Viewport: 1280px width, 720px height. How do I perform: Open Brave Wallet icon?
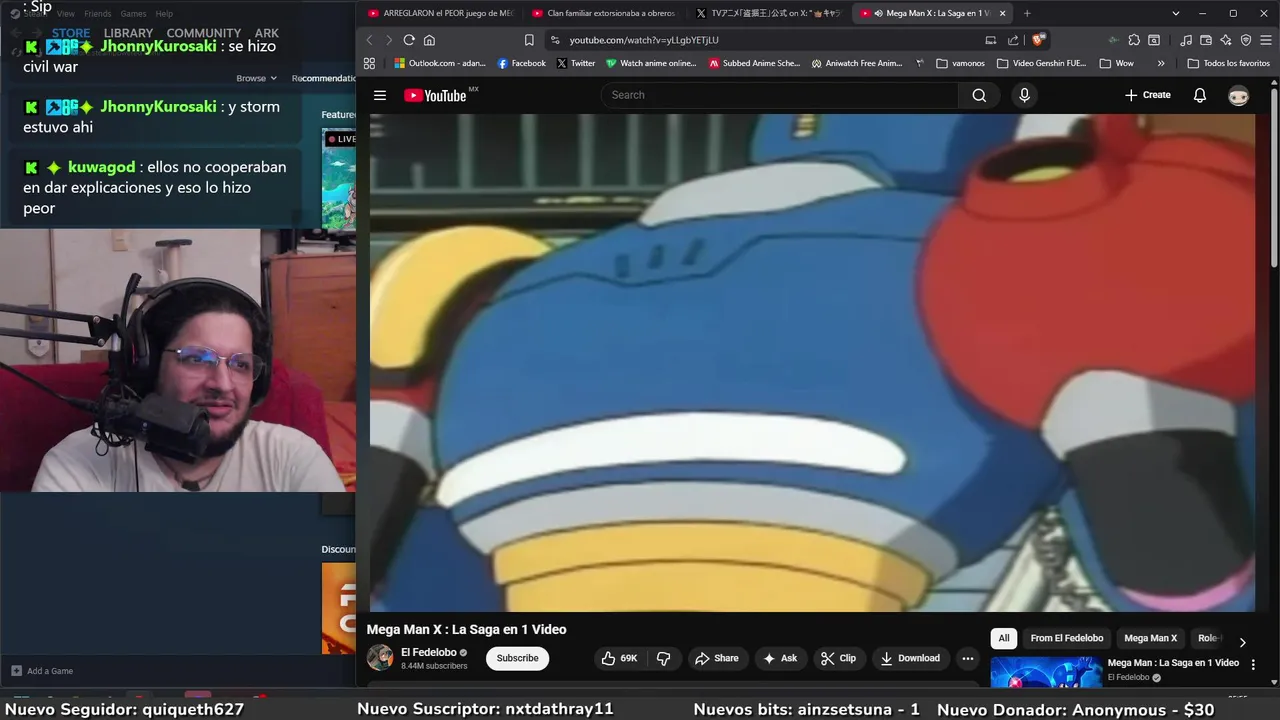pyautogui.click(x=1206, y=40)
